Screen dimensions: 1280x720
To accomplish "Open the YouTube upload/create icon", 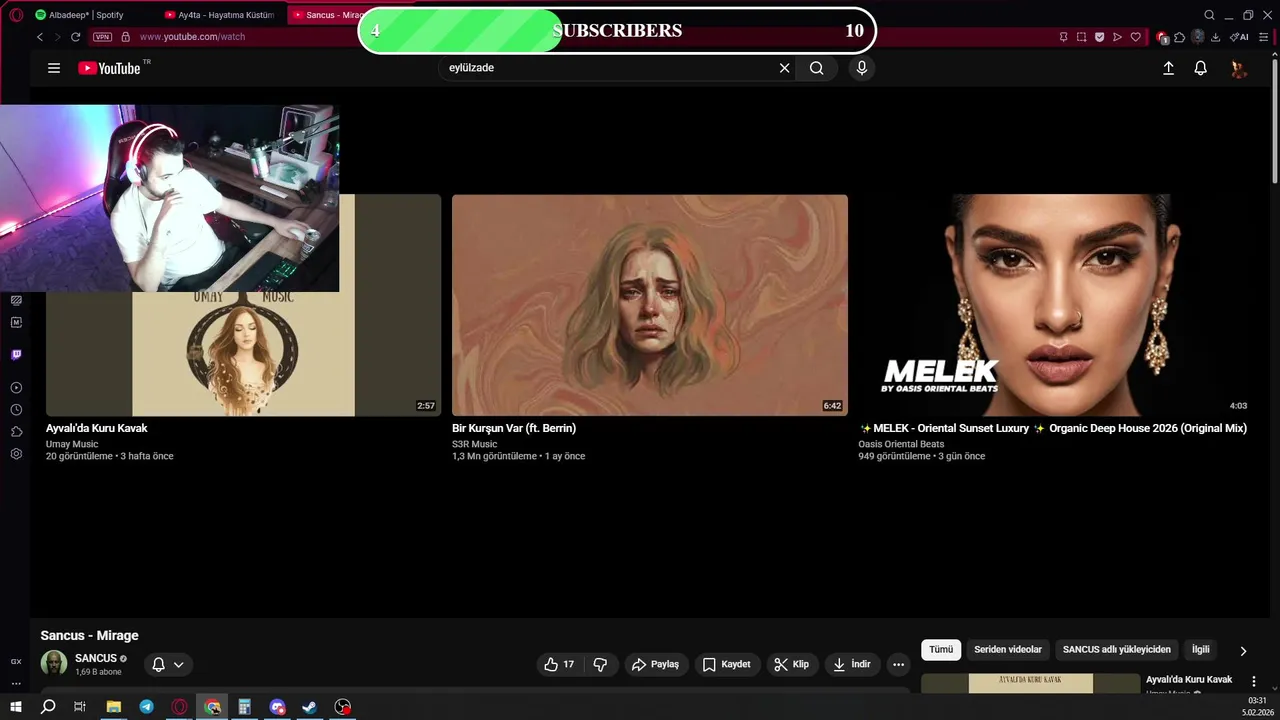I will 1168,68.
